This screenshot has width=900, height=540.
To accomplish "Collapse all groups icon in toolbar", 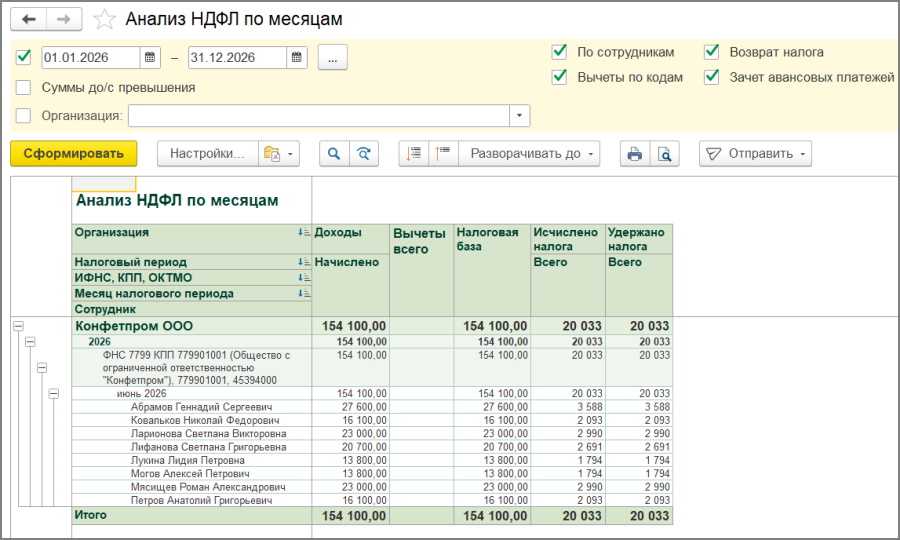I will 443,154.
